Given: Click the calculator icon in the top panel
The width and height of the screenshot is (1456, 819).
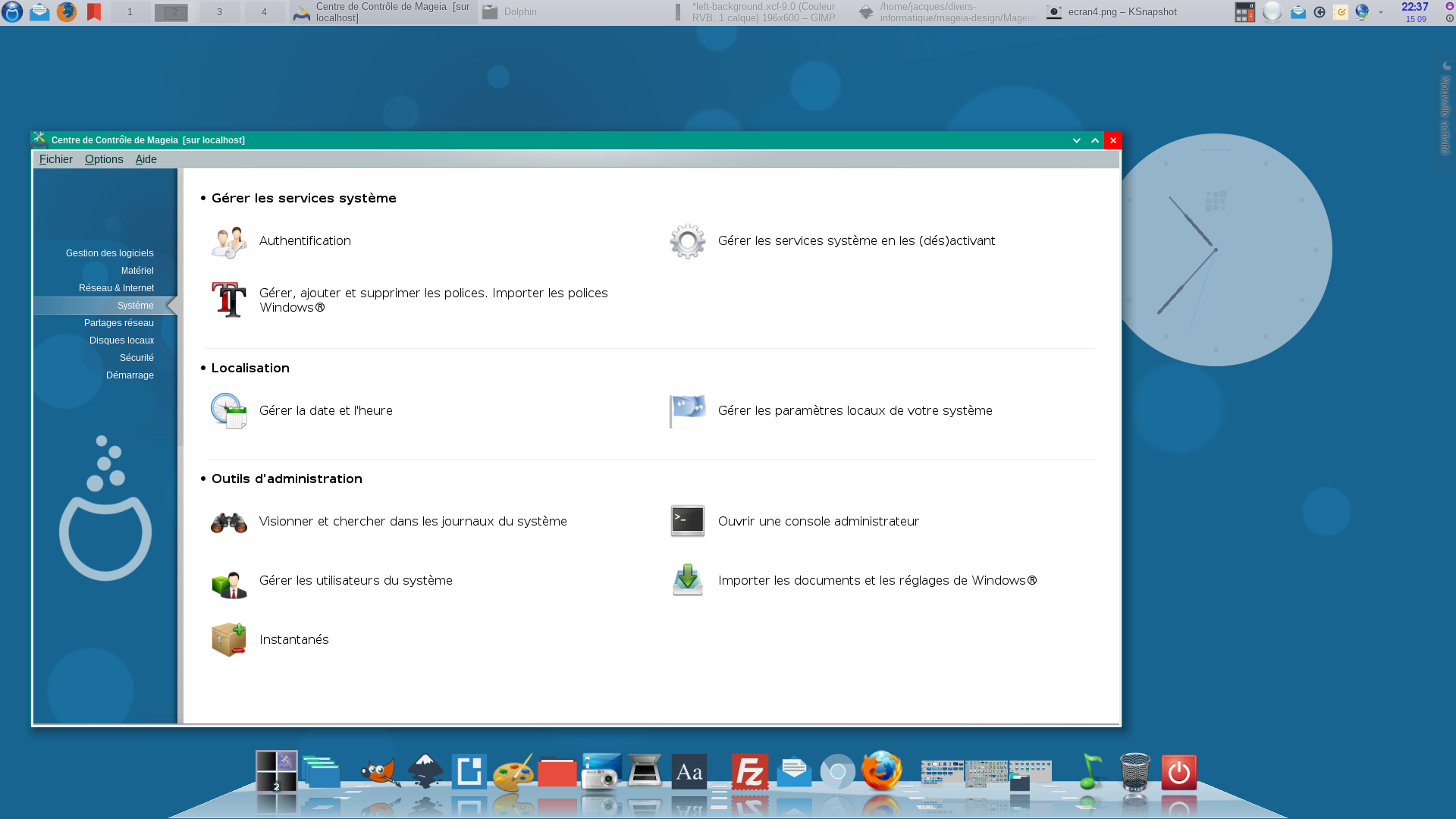Looking at the screenshot, I should coord(1245,12).
